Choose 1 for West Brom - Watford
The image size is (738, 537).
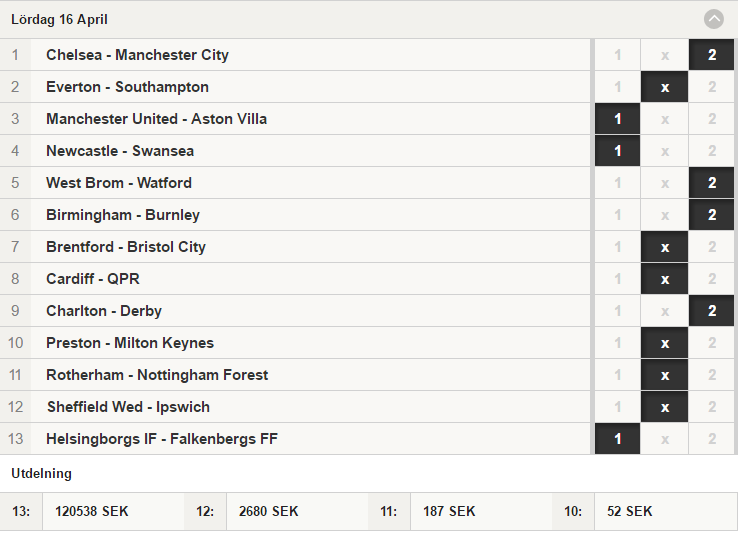[x=618, y=183]
